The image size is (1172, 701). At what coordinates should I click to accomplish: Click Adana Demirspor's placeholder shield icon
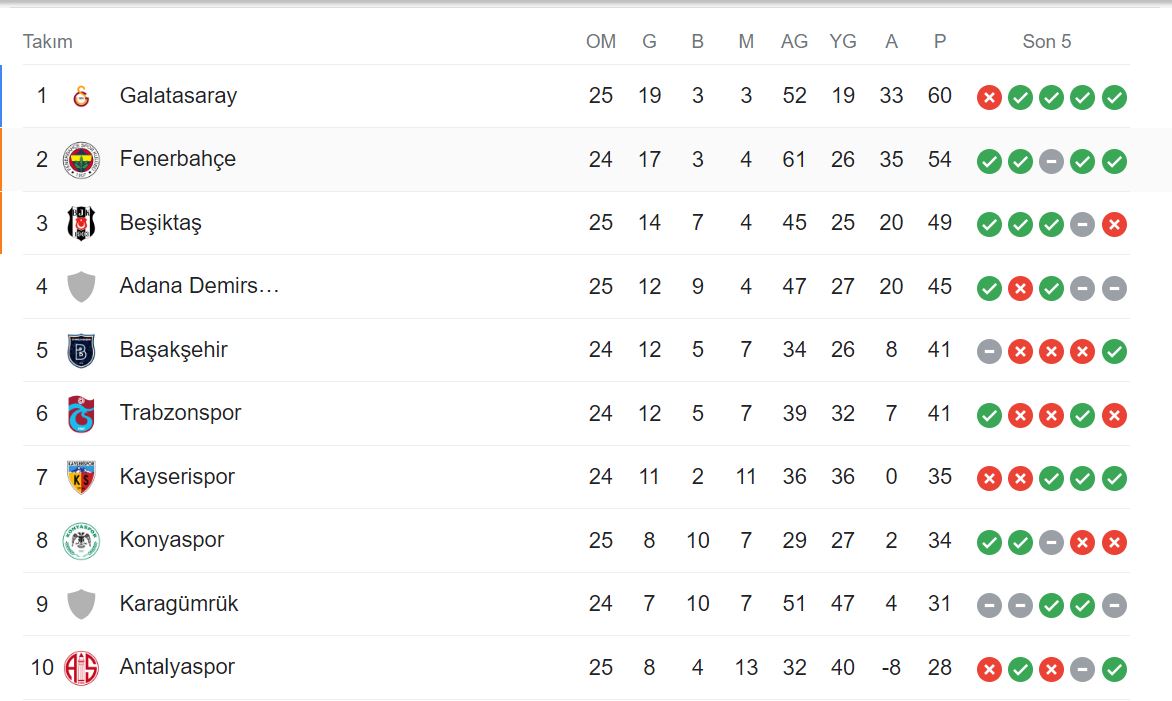[81, 287]
